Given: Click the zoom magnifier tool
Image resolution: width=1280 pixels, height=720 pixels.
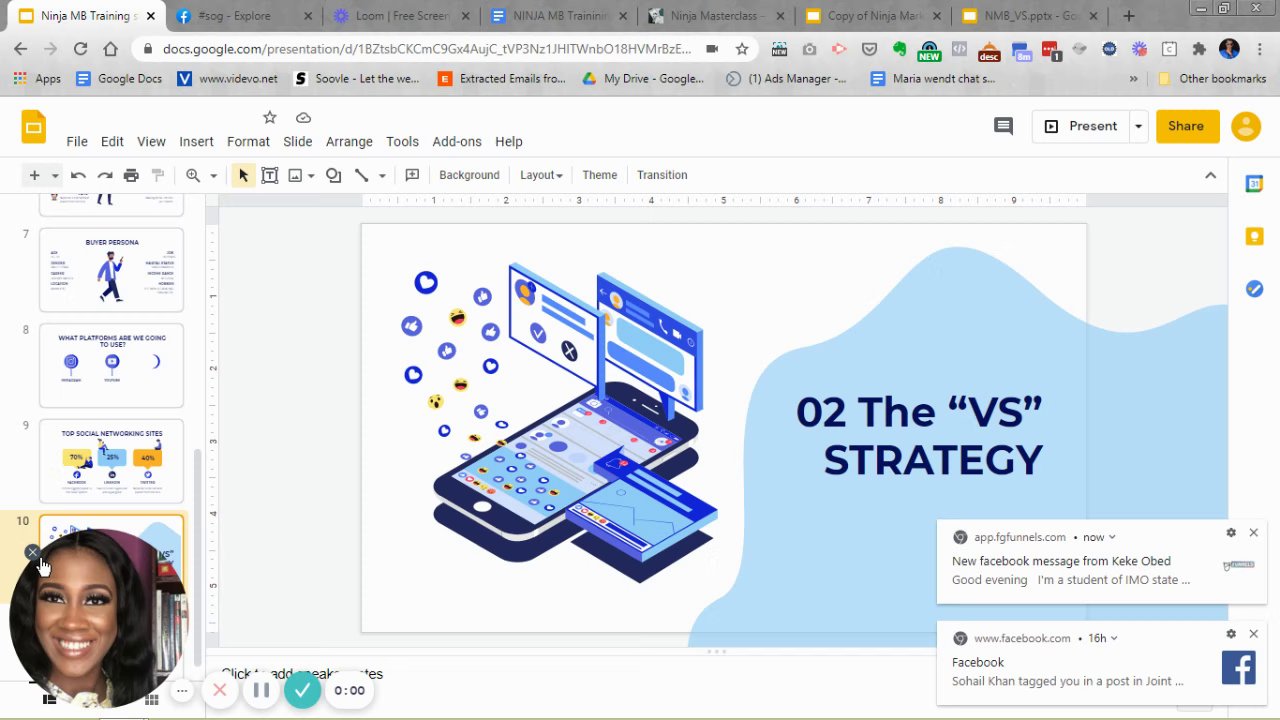Looking at the screenshot, I should pyautogui.click(x=193, y=175).
